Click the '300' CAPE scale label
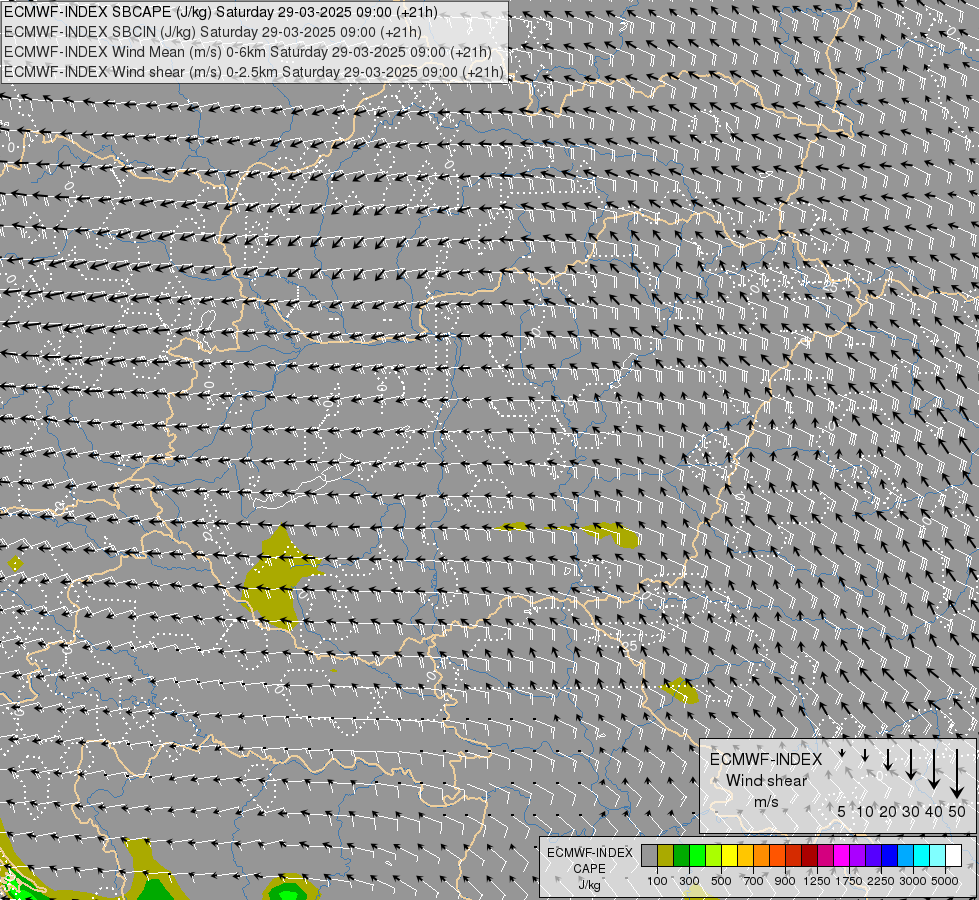Viewport: 979px width, 900px height. coord(689,881)
